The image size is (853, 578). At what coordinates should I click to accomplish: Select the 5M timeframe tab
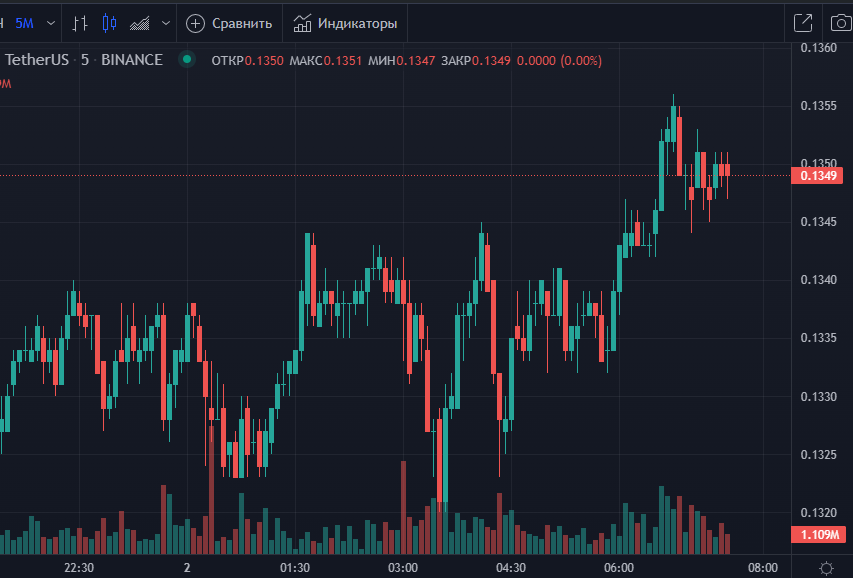pyautogui.click(x=24, y=22)
